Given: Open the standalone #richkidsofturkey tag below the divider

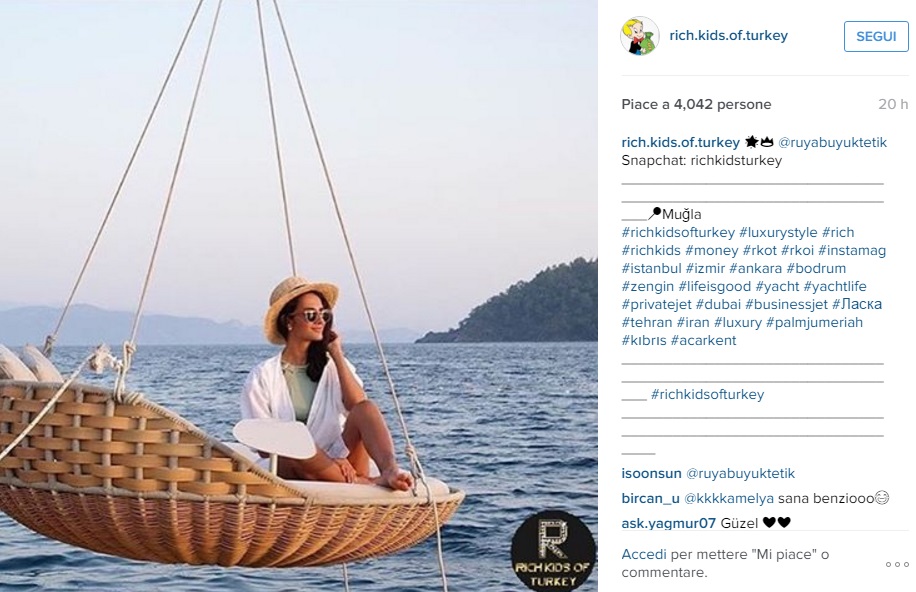Looking at the screenshot, I should [707, 394].
